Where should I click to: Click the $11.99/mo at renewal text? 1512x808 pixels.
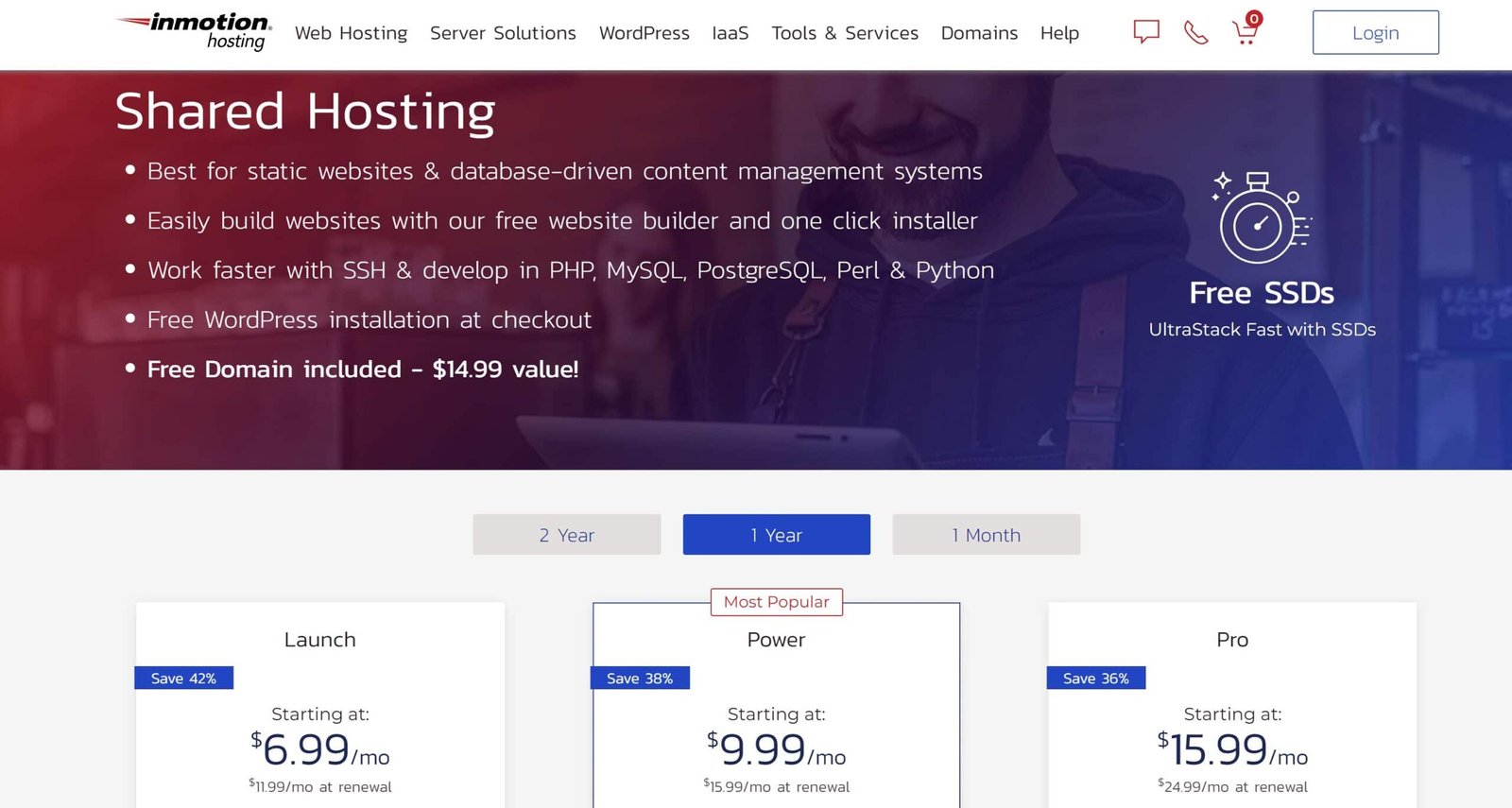click(320, 786)
